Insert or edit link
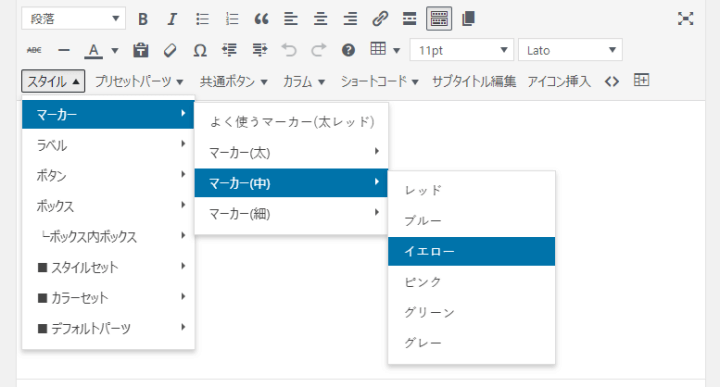720x387 pixels. click(x=380, y=19)
